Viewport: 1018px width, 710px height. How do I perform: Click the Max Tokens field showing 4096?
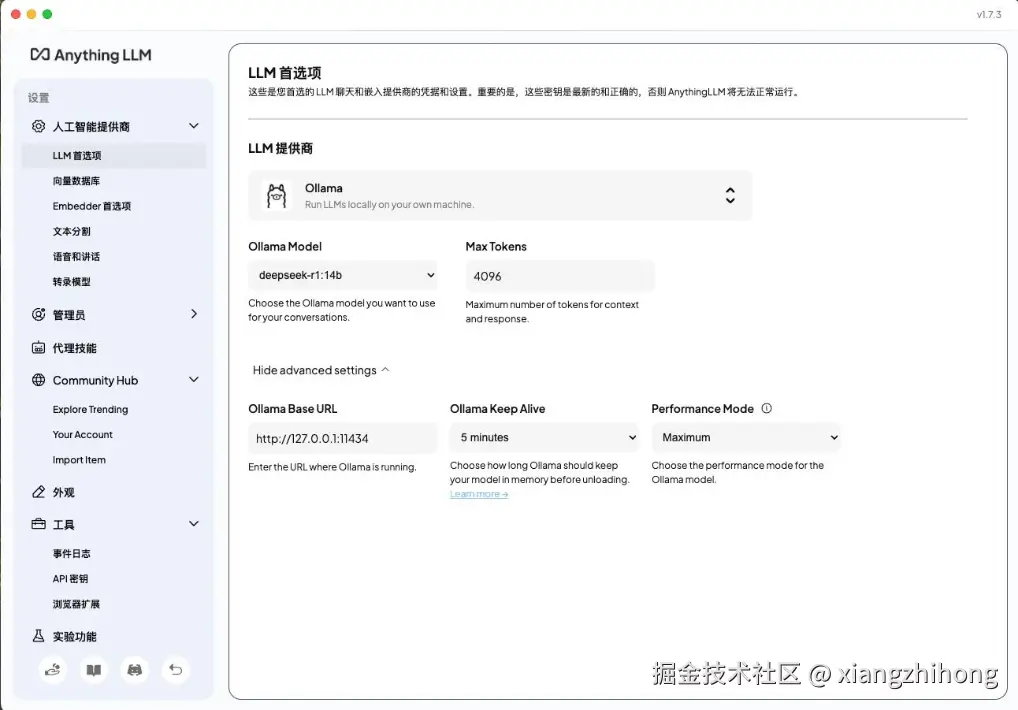(x=560, y=276)
